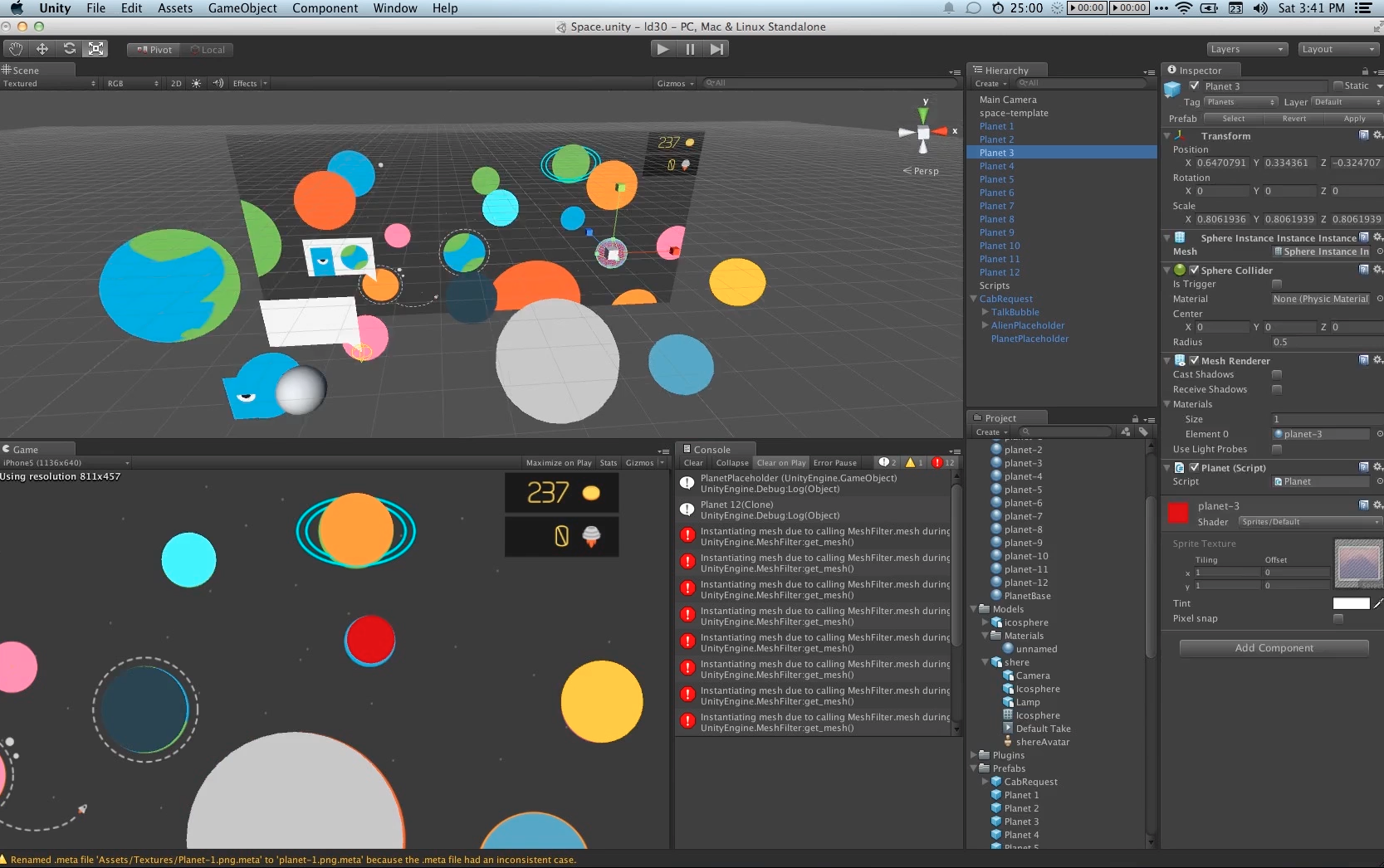The height and width of the screenshot is (868, 1384).
Task: Open the Layer Default dropdown
Action: pyautogui.click(x=1347, y=102)
